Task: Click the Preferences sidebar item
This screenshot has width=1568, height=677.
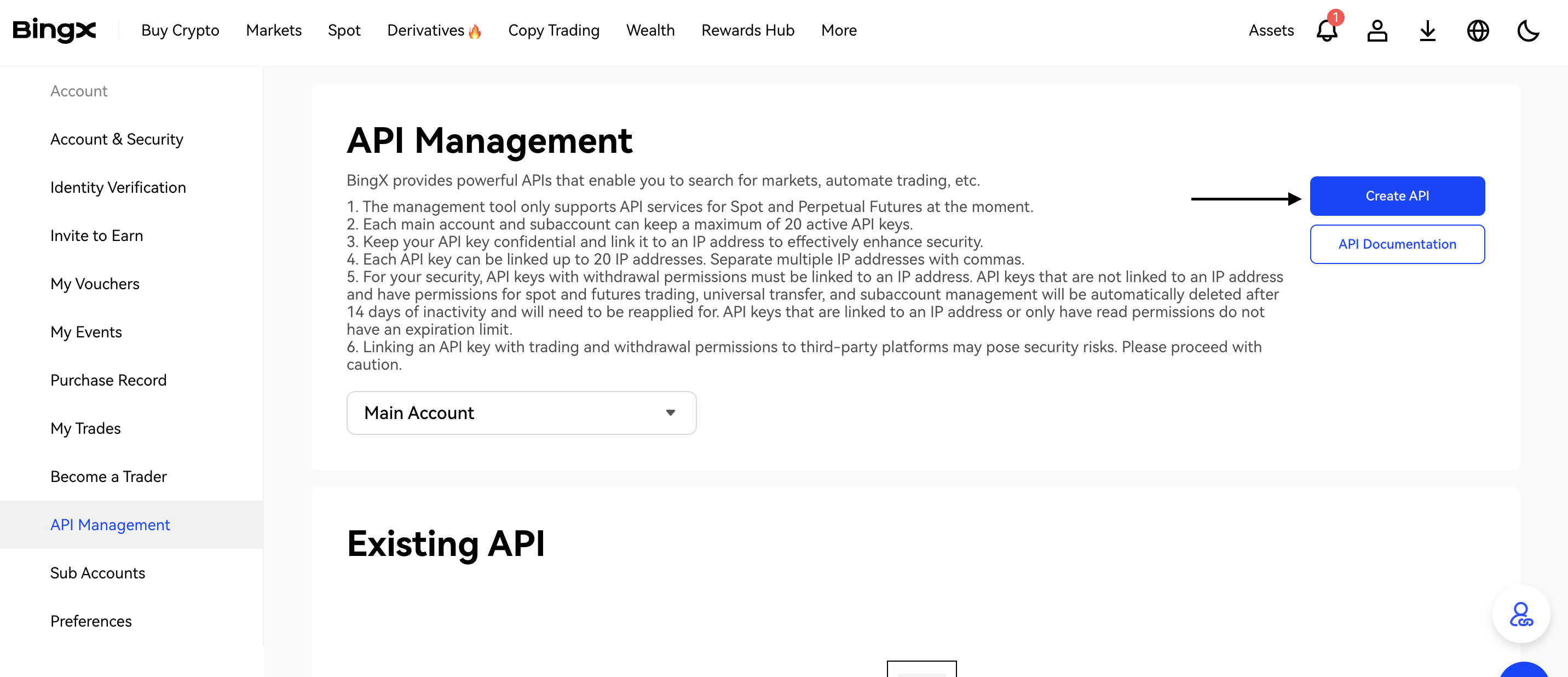Action: pyautogui.click(x=90, y=621)
